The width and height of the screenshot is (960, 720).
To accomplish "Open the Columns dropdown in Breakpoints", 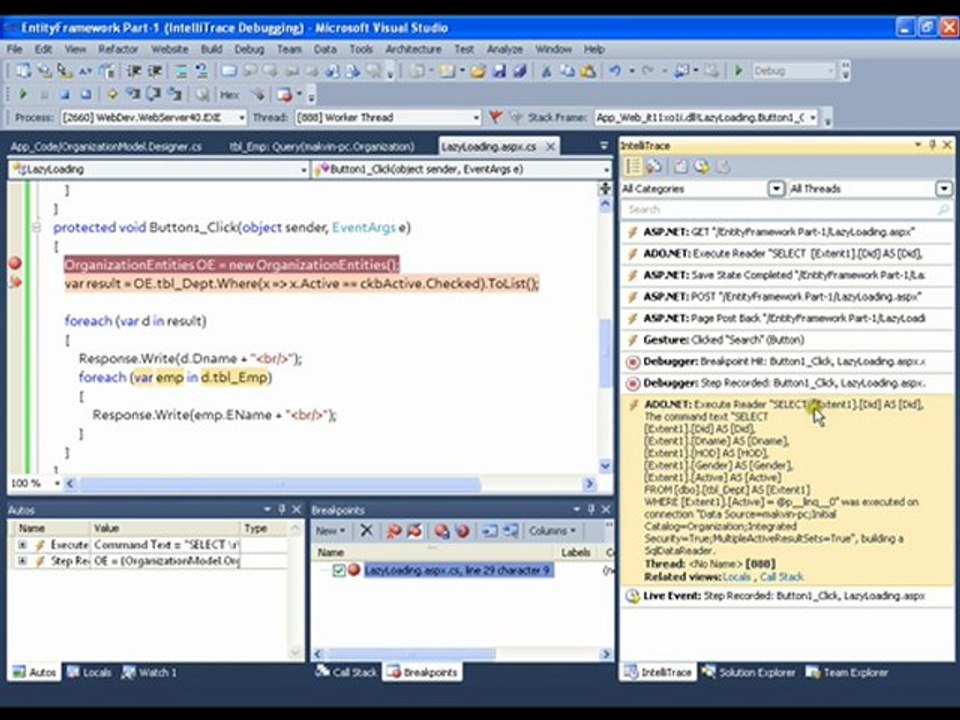I will click(x=552, y=531).
